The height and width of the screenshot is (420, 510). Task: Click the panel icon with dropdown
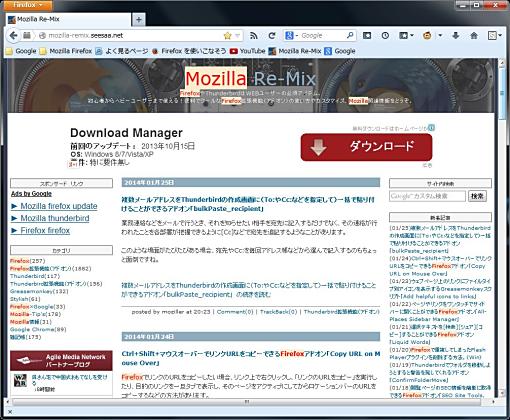pos(406,35)
